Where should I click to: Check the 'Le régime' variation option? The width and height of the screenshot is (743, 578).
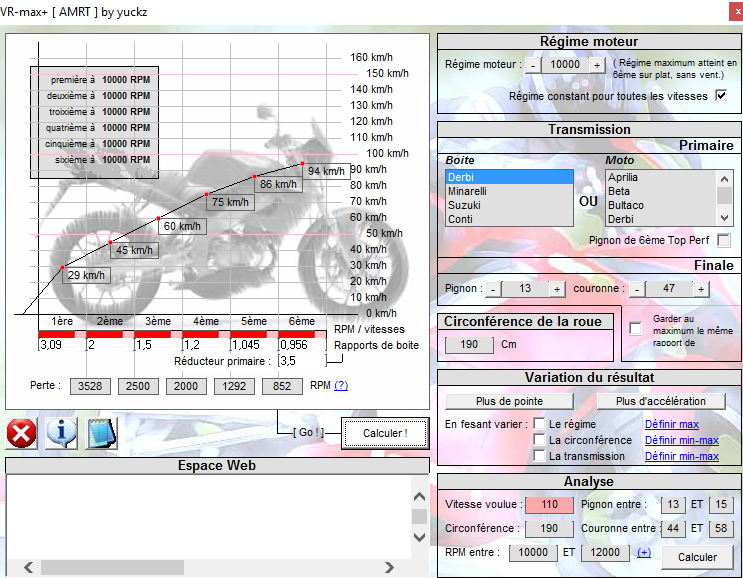(539, 424)
